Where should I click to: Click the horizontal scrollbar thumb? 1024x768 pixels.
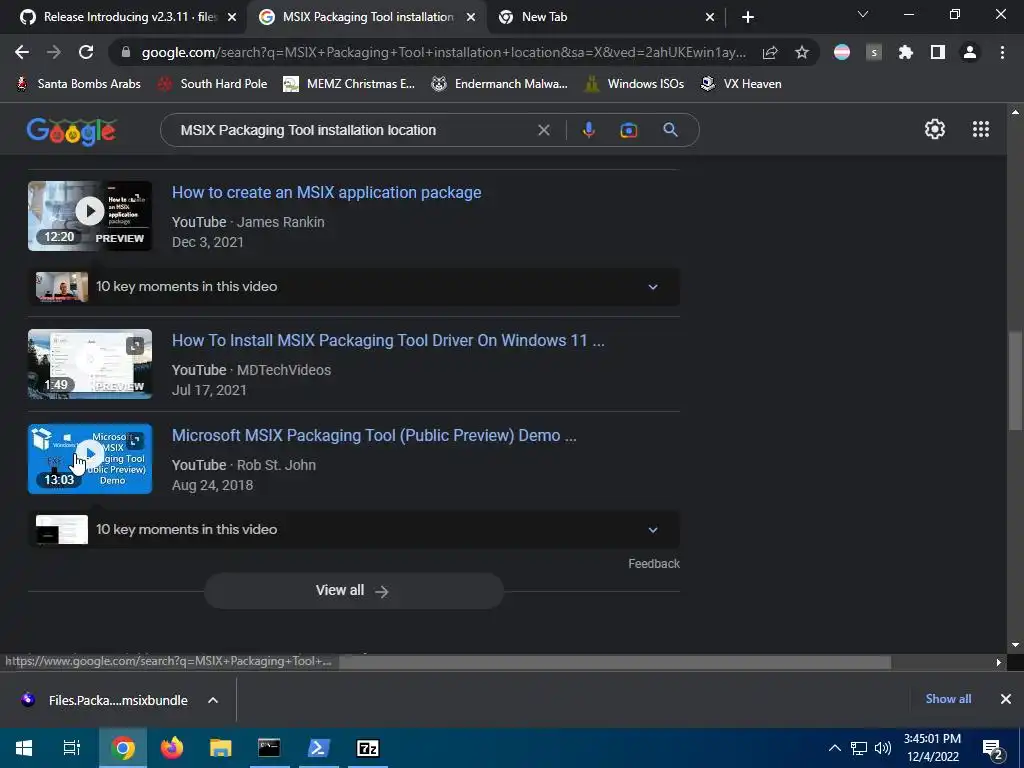click(x=615, y=662)
